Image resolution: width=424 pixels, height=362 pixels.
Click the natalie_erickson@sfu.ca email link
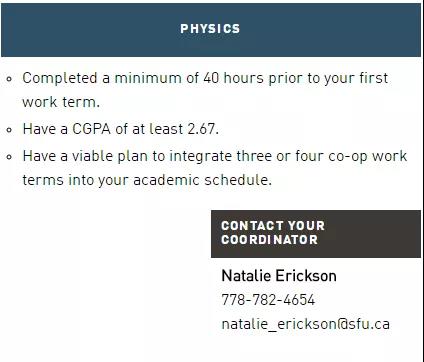click(x=306, y=324)
